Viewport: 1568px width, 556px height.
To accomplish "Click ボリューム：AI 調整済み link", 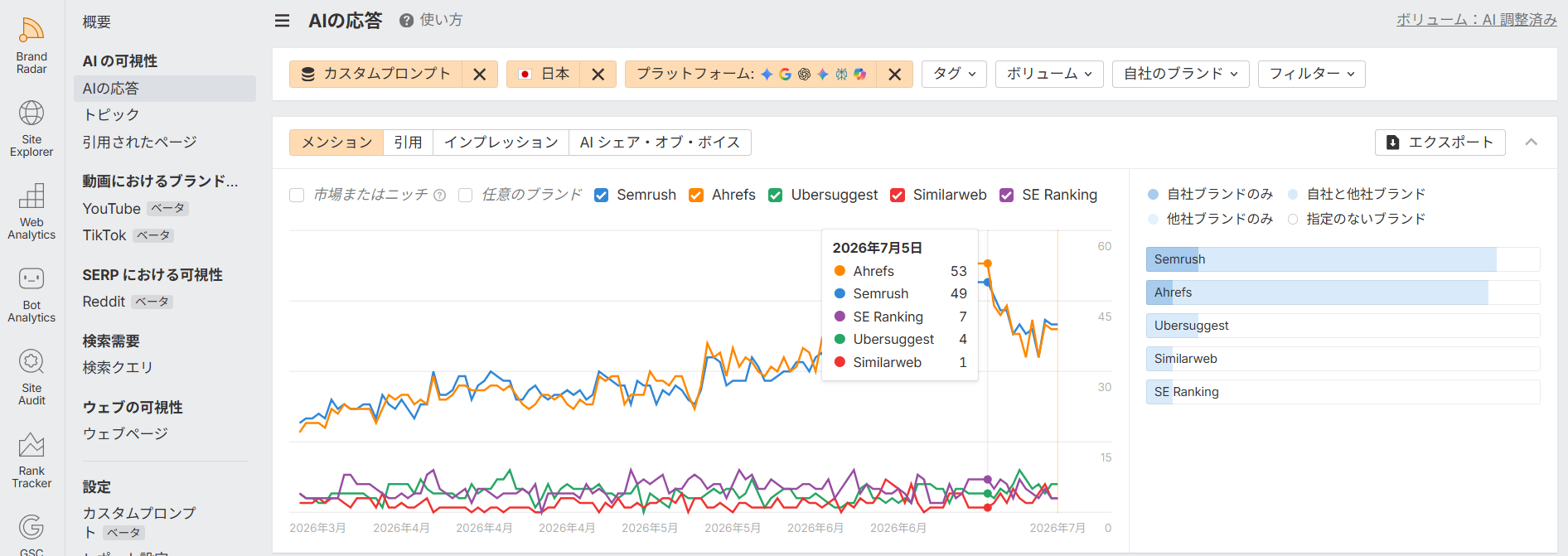I will coord(1477,20).
